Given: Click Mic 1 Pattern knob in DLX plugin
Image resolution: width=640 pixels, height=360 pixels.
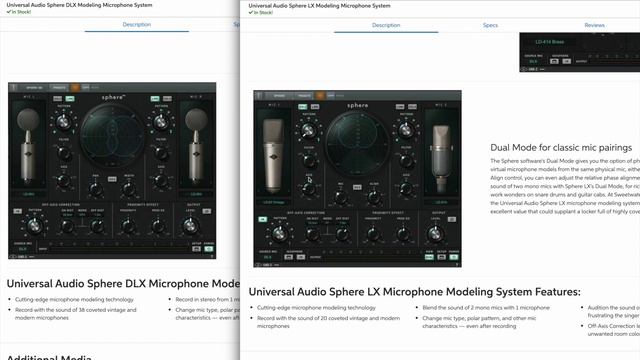Looking at the screenshot, I should click(63, 122).
